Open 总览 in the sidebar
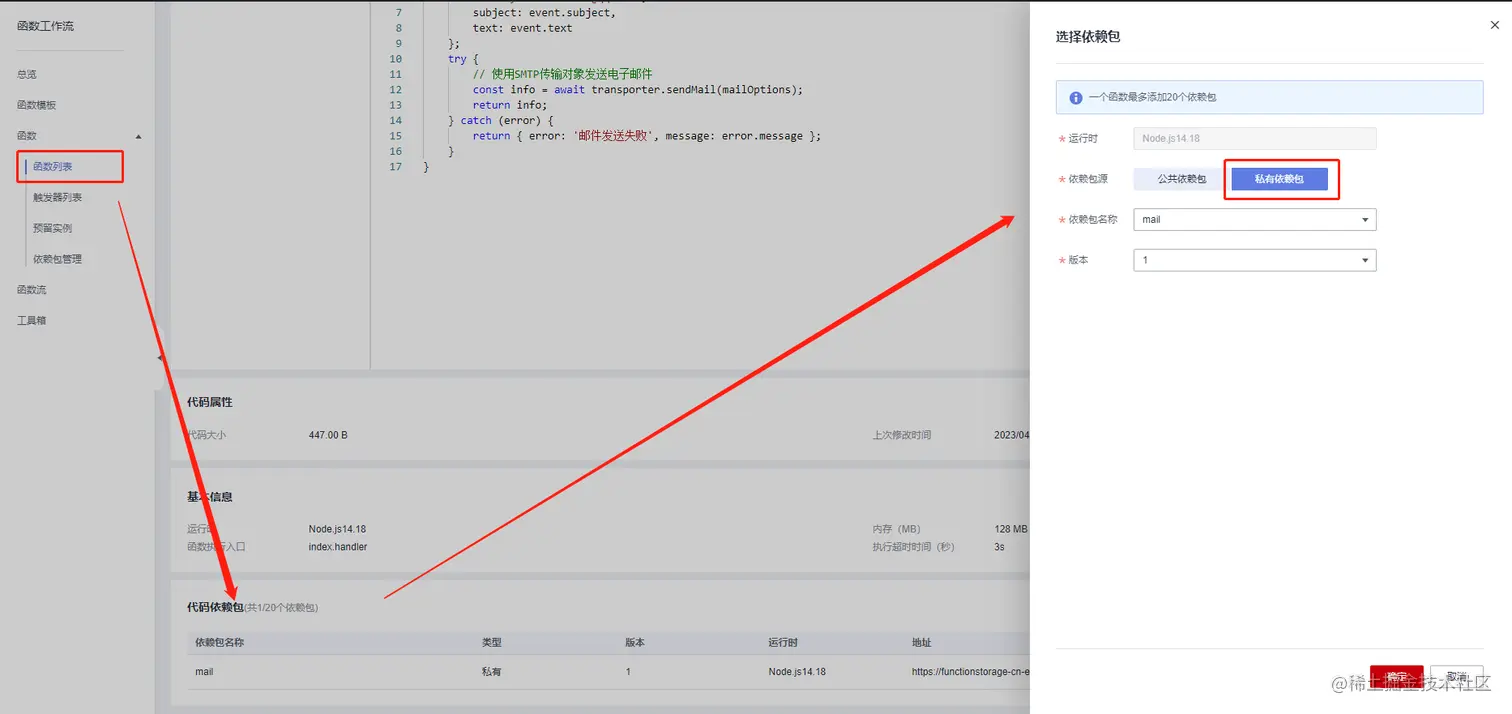Screen dimensions: 1512x714 27,74
